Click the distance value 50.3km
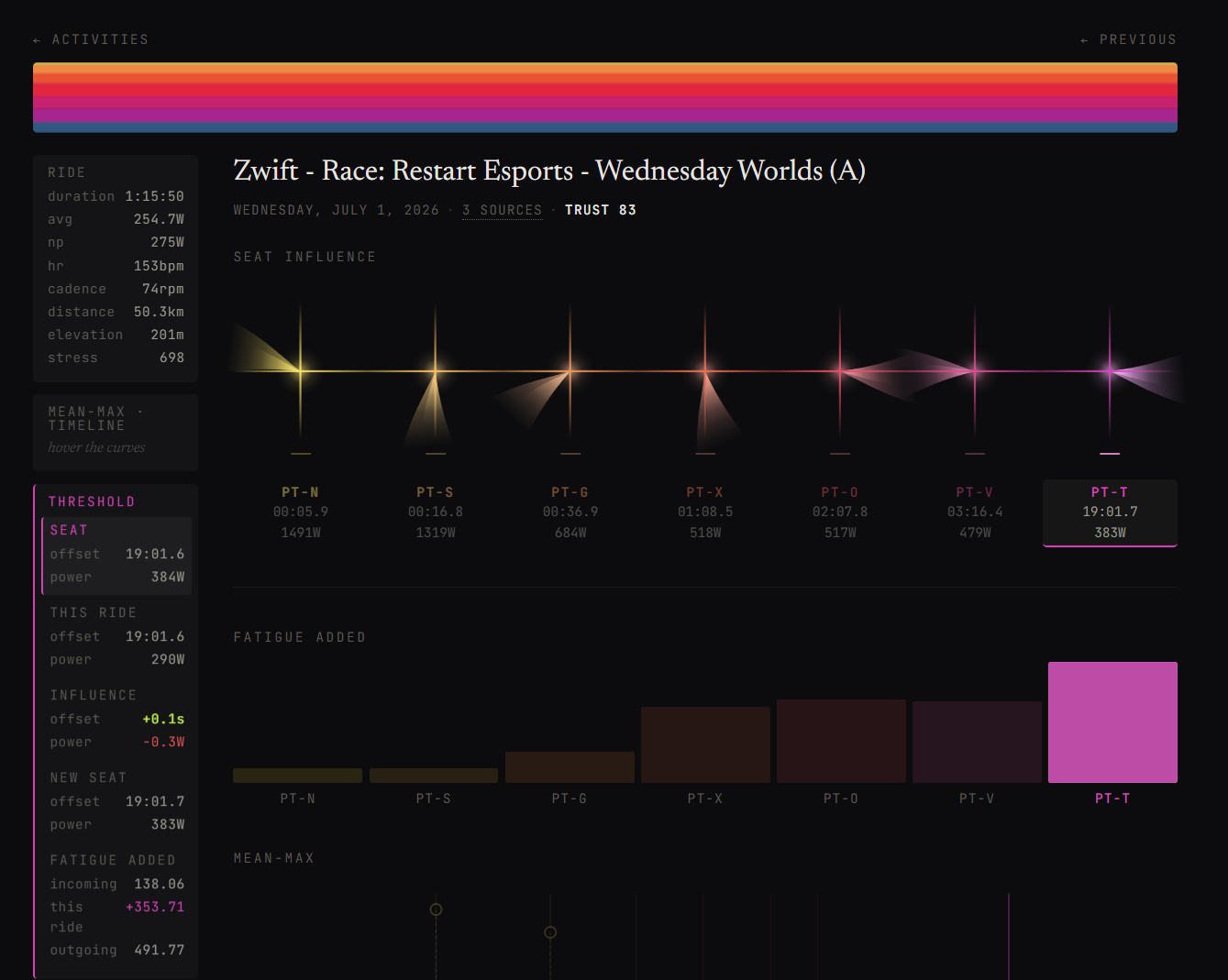The width and height of the screenshot is (1228, 980). (x=159, y=312)
